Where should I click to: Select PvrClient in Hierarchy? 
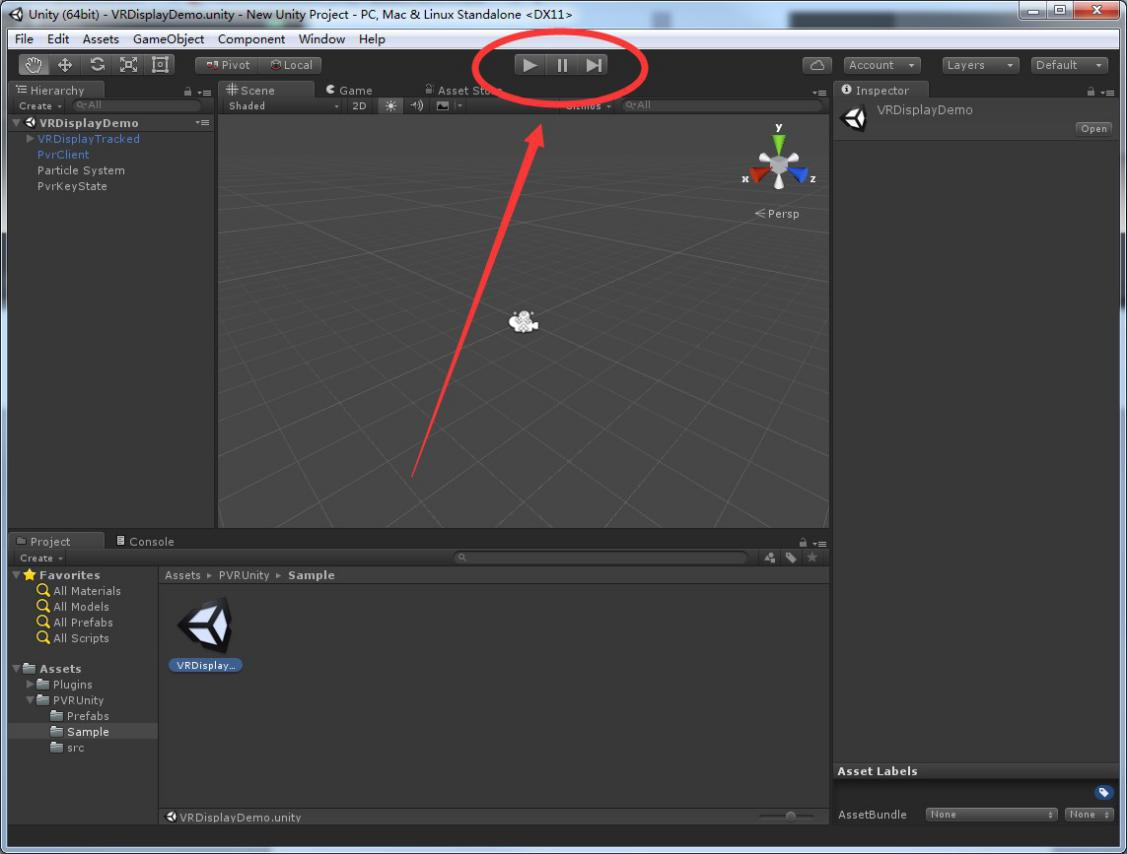tap(63, 155)
